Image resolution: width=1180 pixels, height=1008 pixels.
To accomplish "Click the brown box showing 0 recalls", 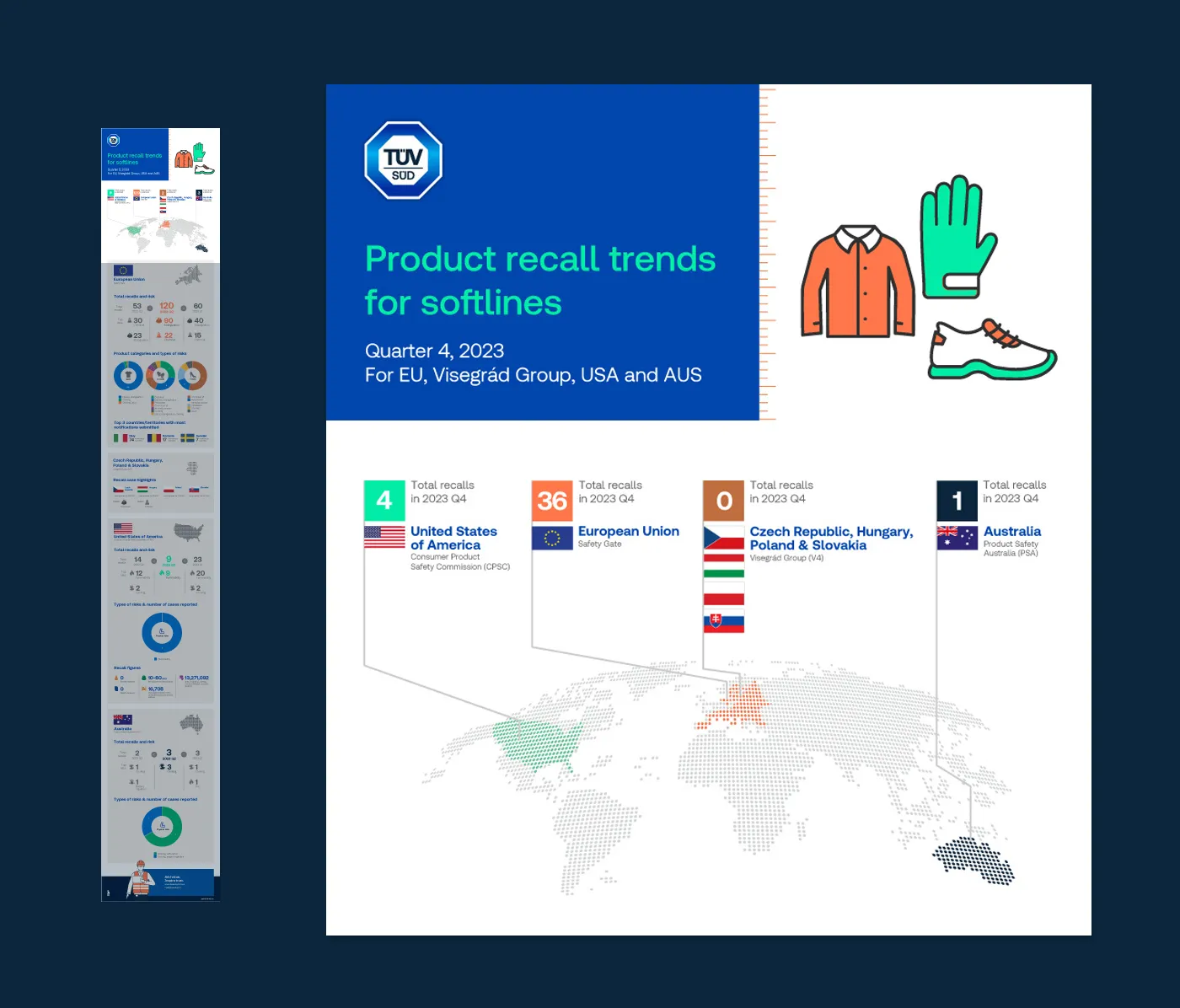I will pos(723,501).
